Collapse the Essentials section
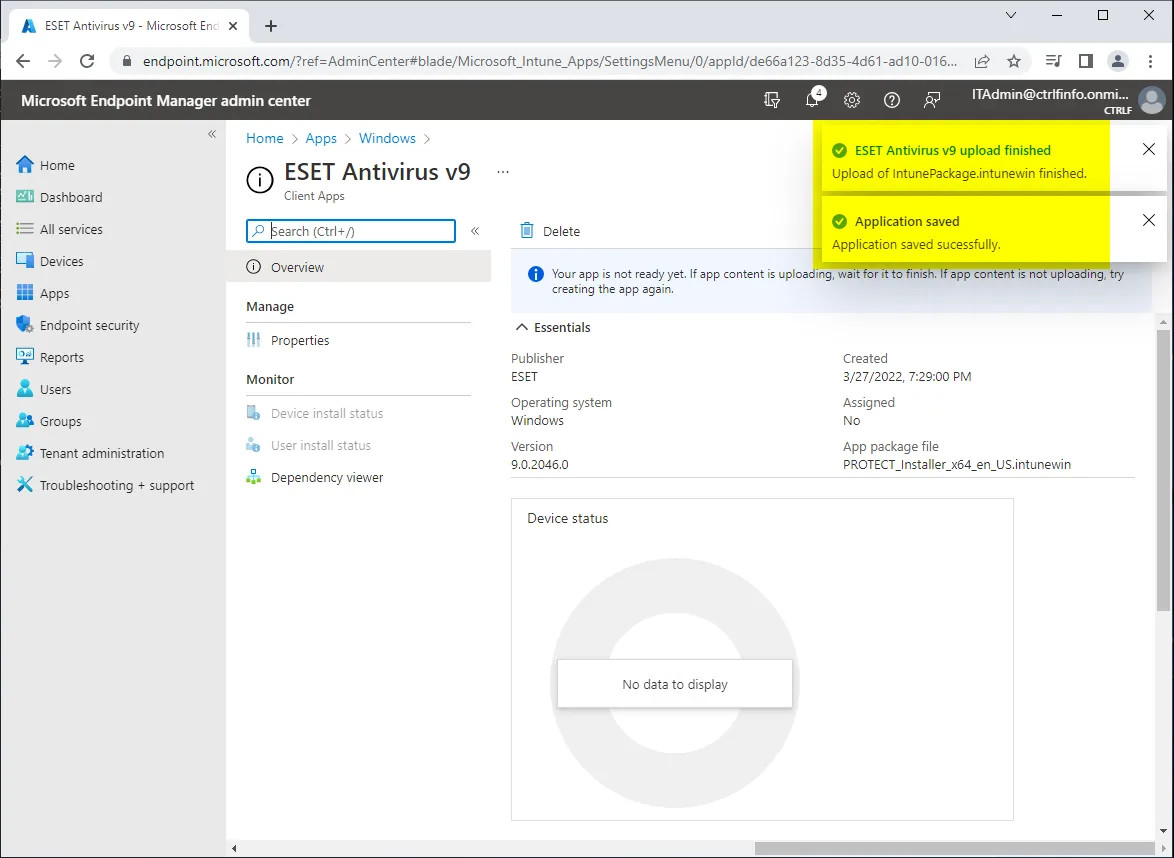The width and height of the screenshot is (1174, 858). coord(553,327)
